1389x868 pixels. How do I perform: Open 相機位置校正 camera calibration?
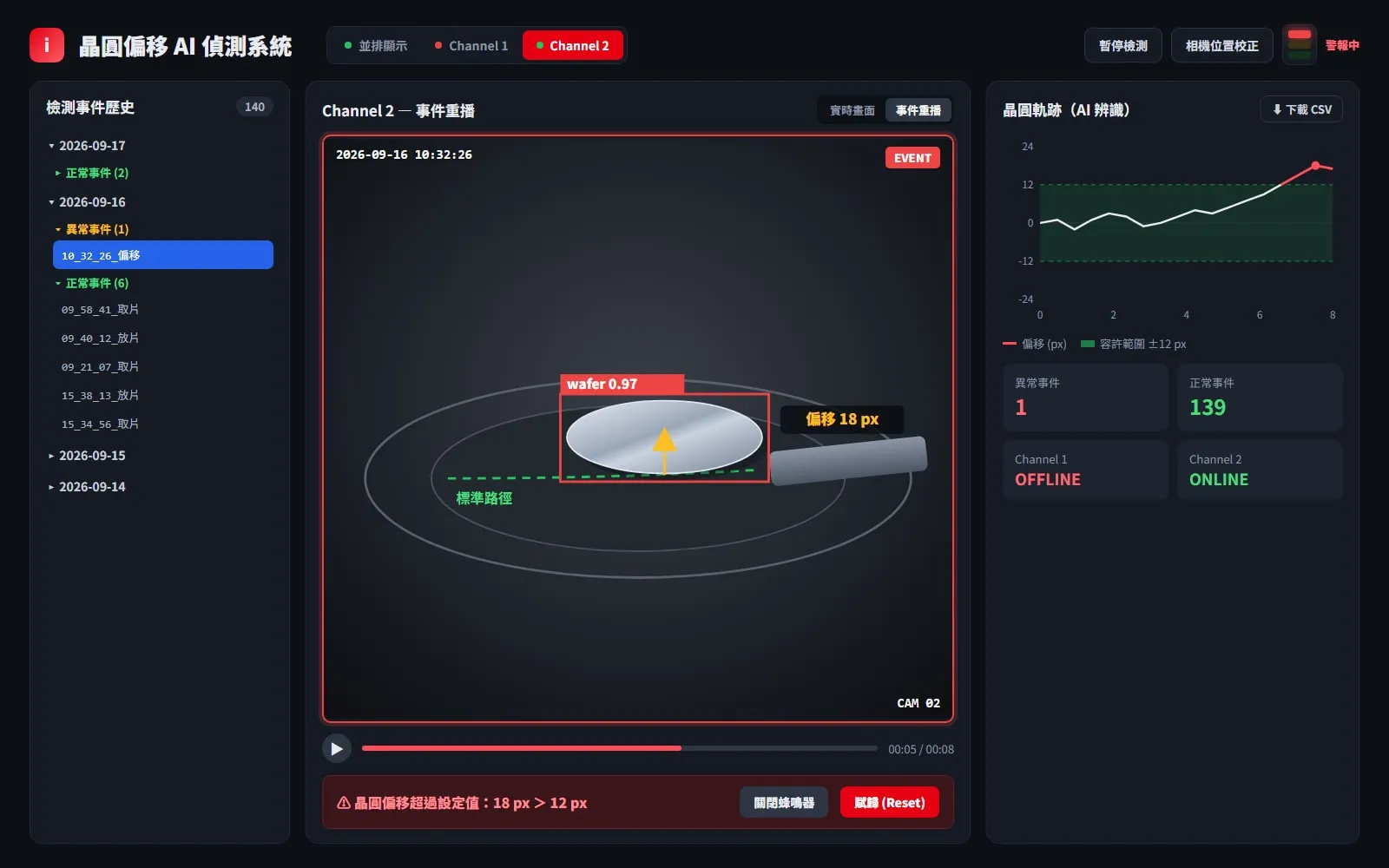[x=1221, y=45]
